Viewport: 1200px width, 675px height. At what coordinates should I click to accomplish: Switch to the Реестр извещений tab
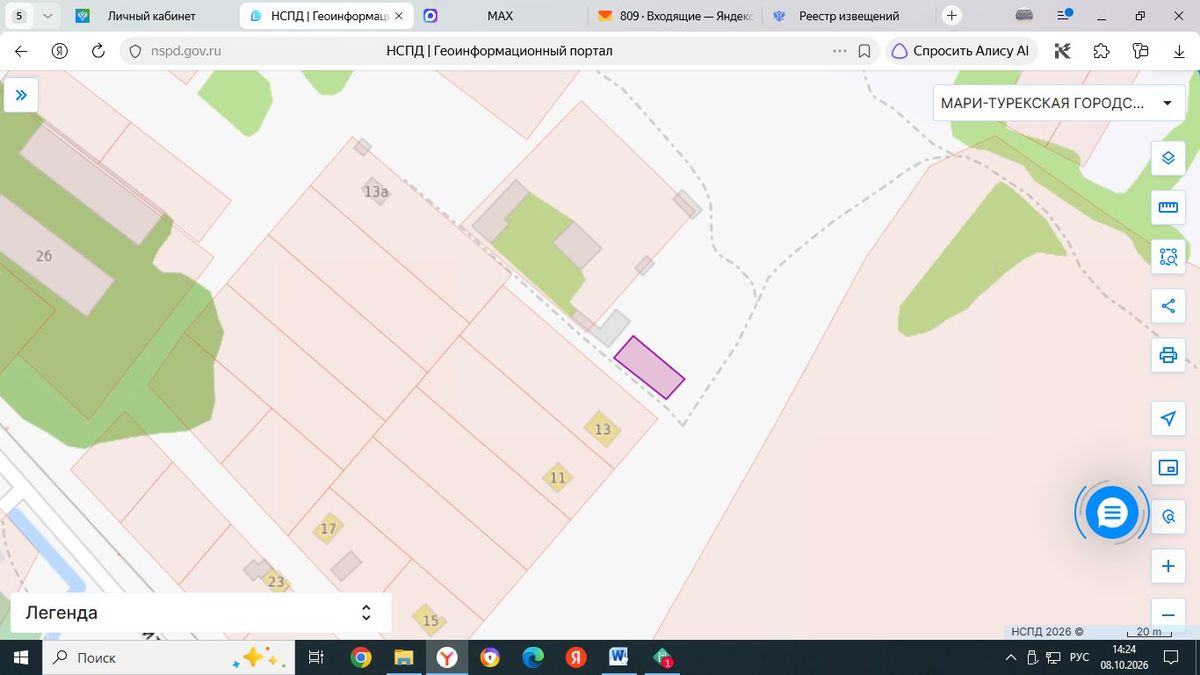pyautogui.click(x=848, y=16)
